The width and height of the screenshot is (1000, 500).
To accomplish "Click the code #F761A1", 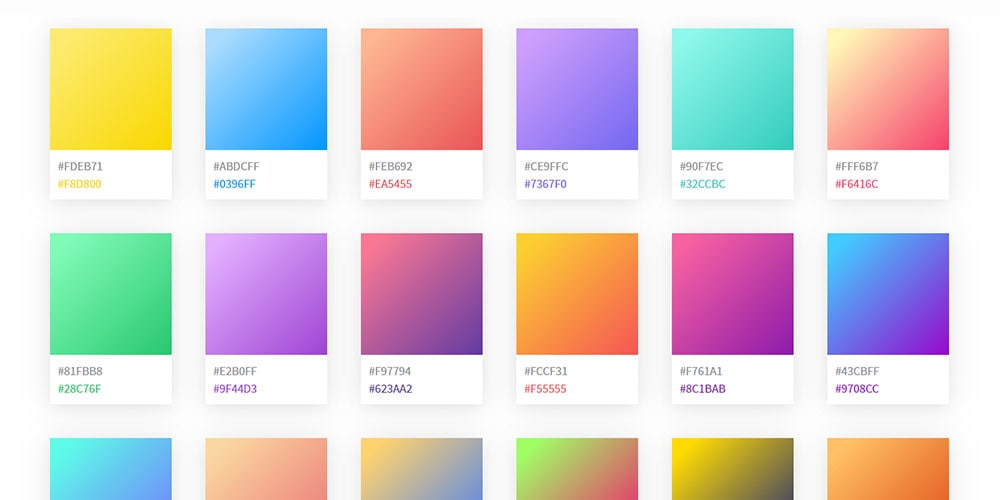I will (702, 371).
